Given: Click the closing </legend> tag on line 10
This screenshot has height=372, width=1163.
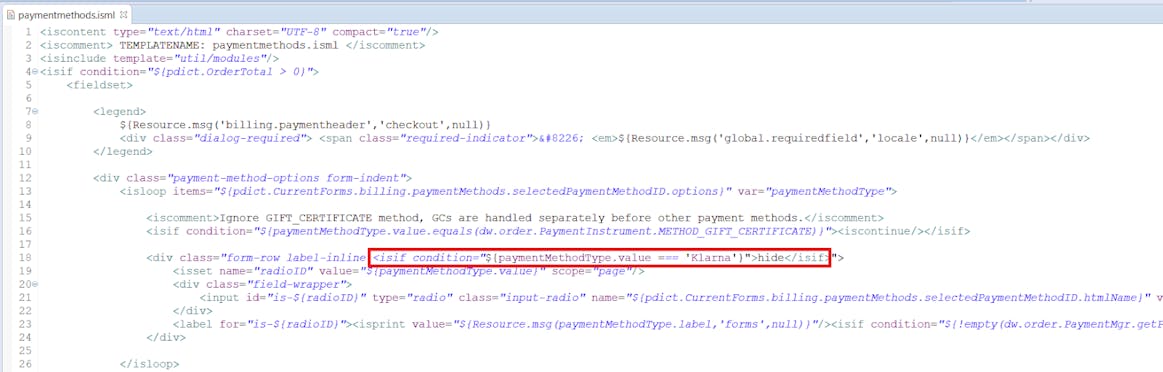Looking at the screenshot, I should coord(122,151).
